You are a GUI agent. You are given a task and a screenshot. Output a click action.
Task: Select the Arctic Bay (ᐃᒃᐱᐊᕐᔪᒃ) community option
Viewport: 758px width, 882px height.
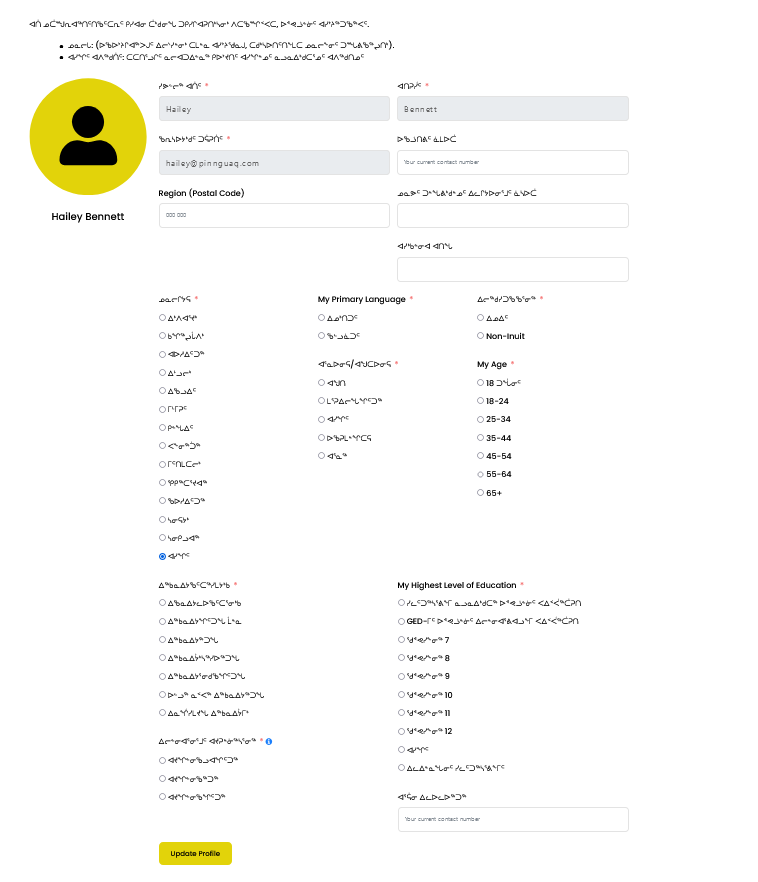(163, 318)
